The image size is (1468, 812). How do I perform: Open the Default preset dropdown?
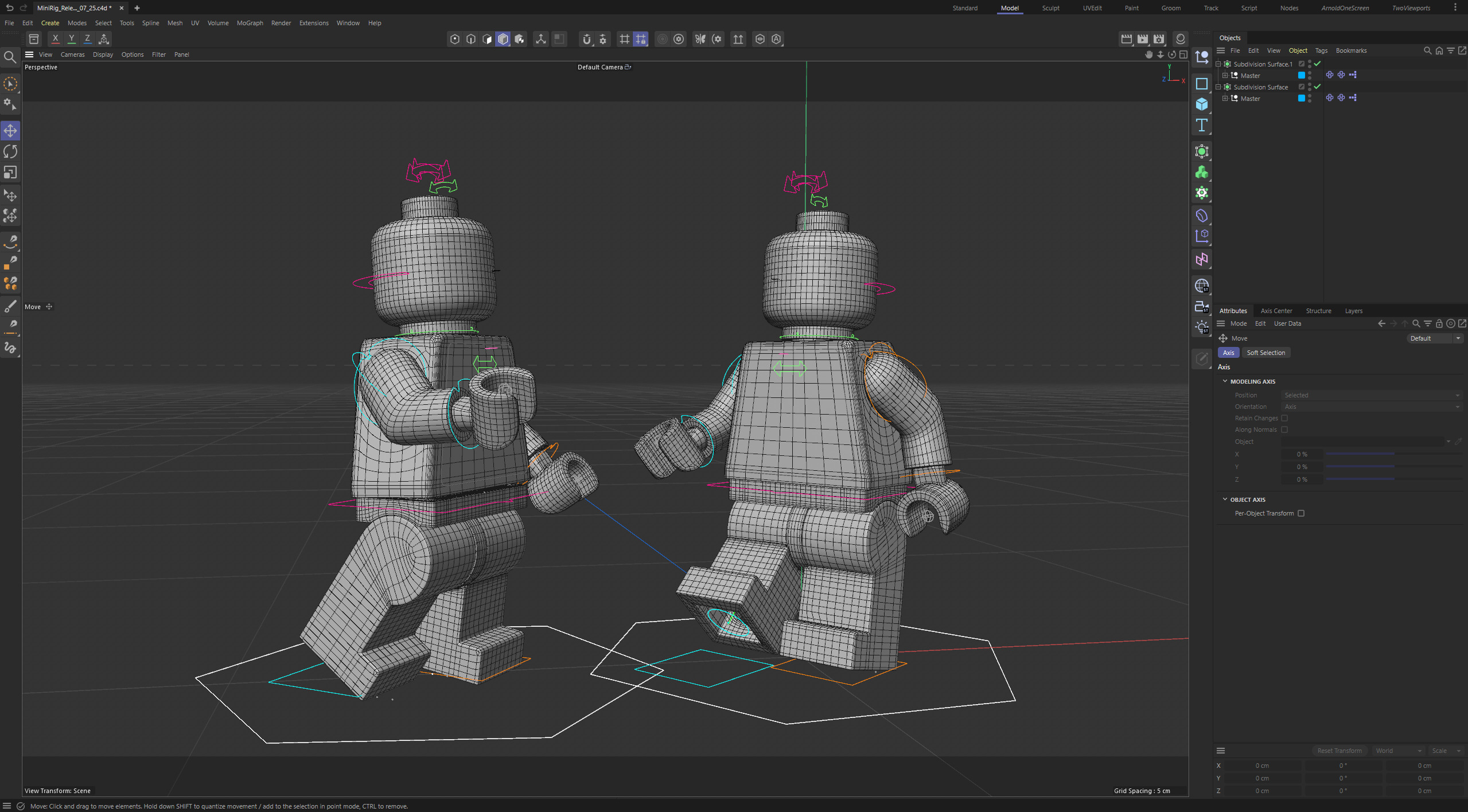1435,338
